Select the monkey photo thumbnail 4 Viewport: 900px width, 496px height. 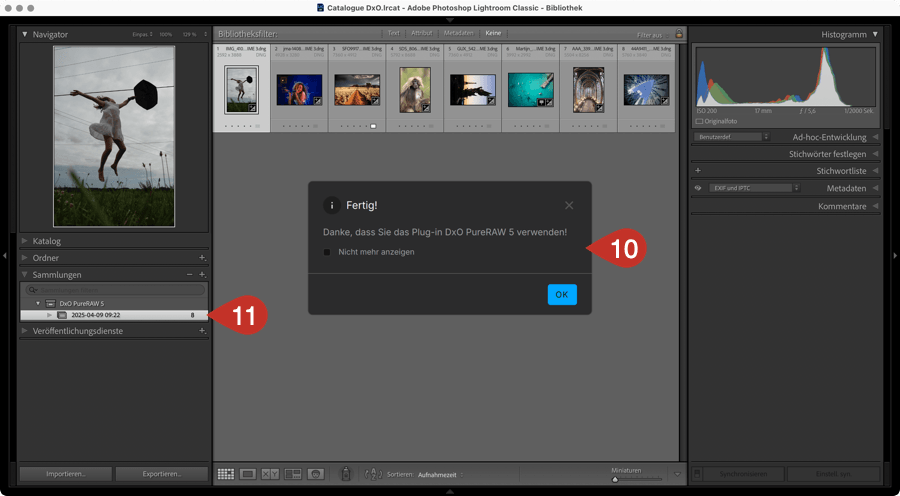(x=415, y=90)
